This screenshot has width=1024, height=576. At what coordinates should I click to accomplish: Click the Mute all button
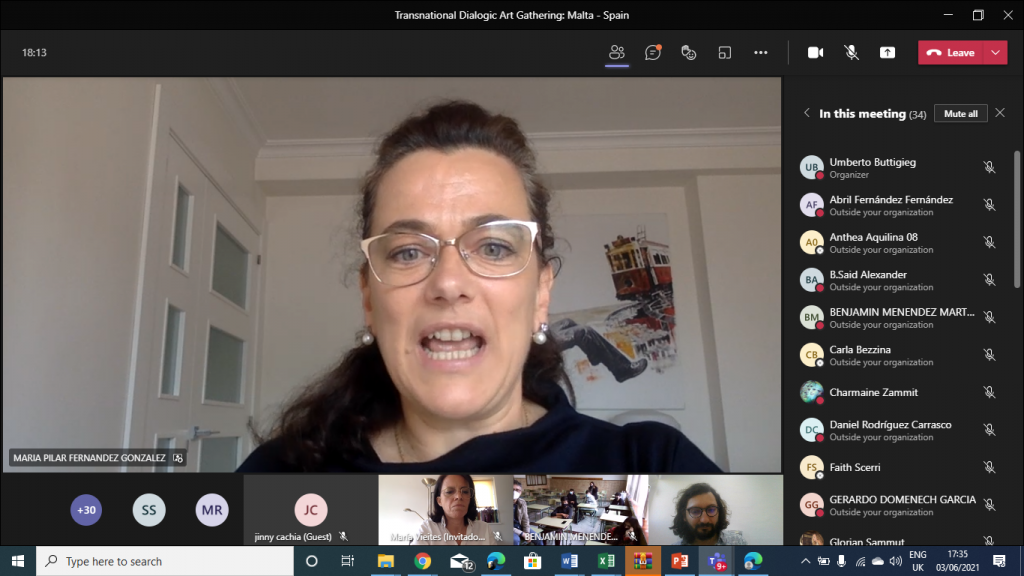click(960, 114)
